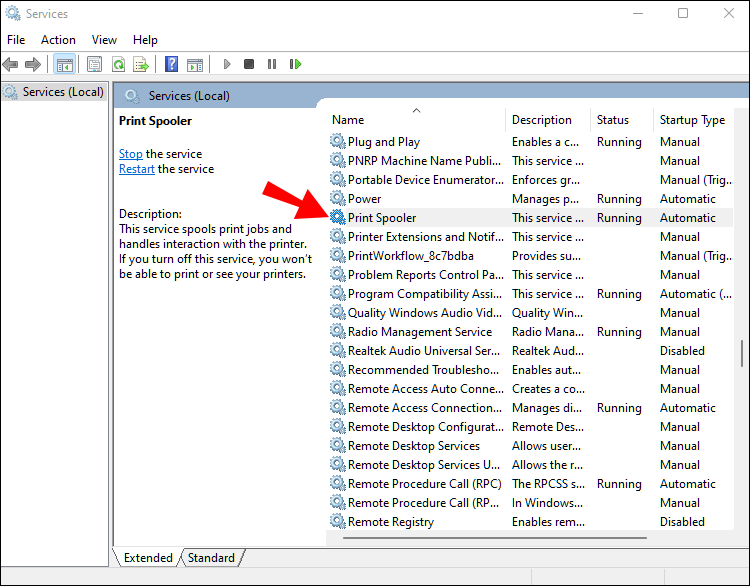Click the Services (Local) header magnifier icon
750x586 pixels.
pyautogui.click(x=132, y=96)
